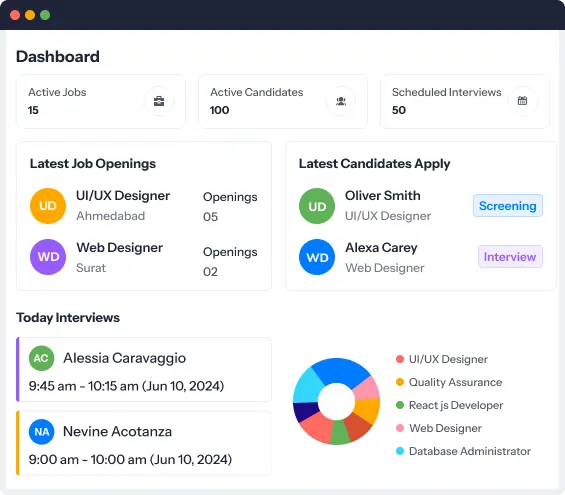Open the Web Designer job title in Latest Job Openings
Screen dimensions: 565x495
tap(120, 248)
